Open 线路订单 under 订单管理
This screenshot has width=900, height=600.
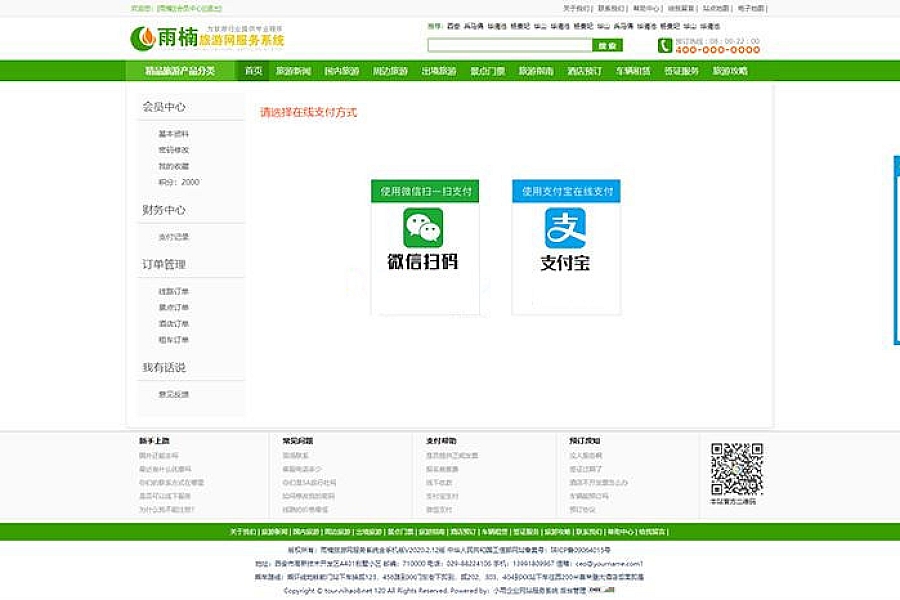point(173,292)
